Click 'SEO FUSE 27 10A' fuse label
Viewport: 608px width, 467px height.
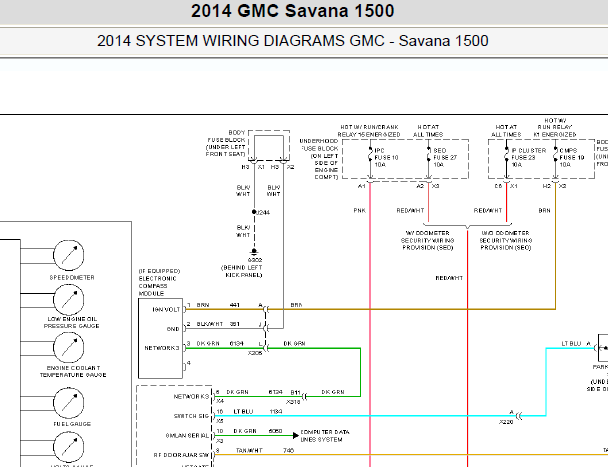pos(445,157)
